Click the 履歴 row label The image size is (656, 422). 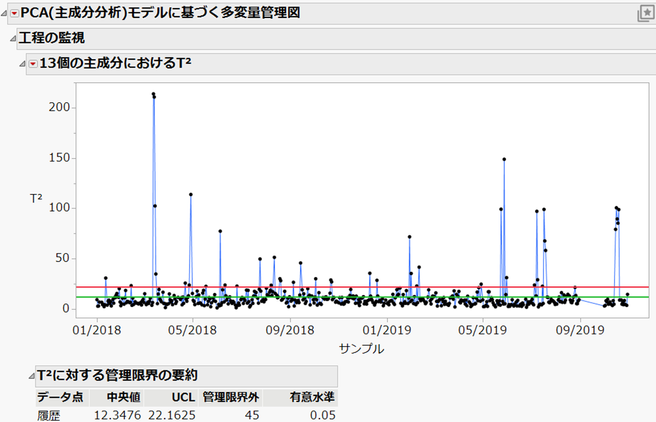(x=49, y=416)
